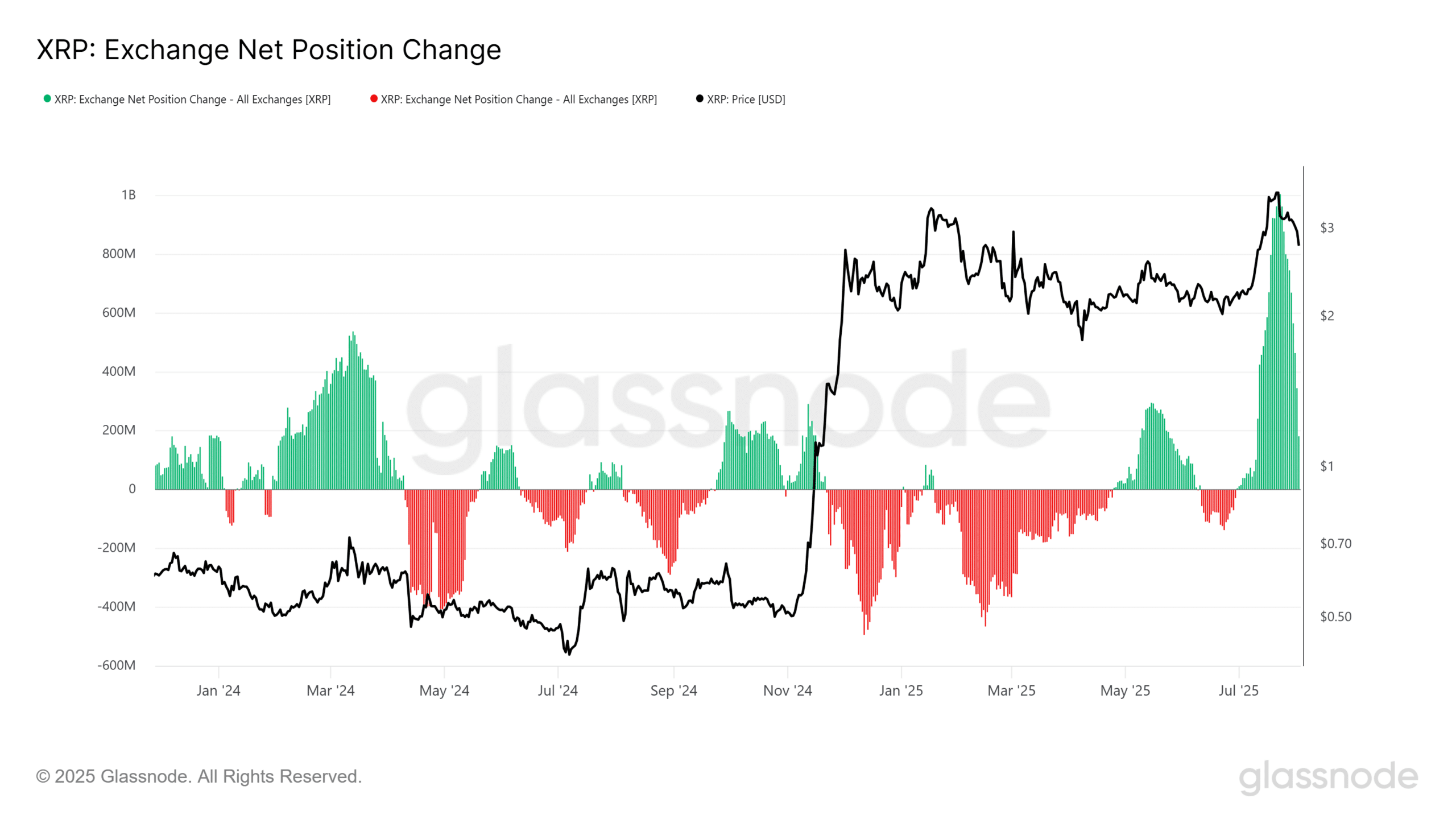Click the $0.50 price axis label
Image resolution: width=1456 pixels, height=819 pixels.
1335,617
